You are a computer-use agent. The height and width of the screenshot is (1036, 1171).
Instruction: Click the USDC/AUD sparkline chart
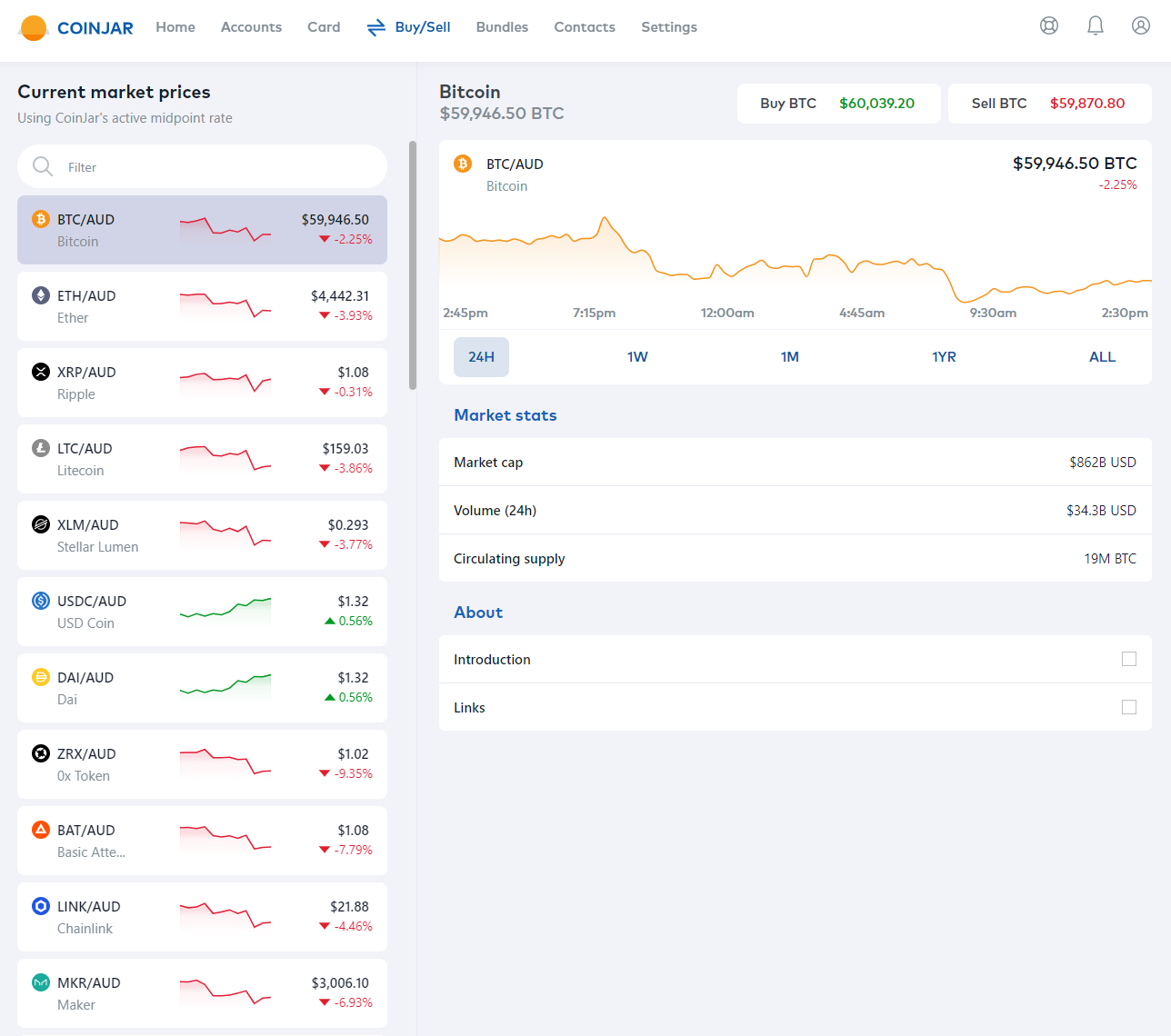click(x=225, y=609)
